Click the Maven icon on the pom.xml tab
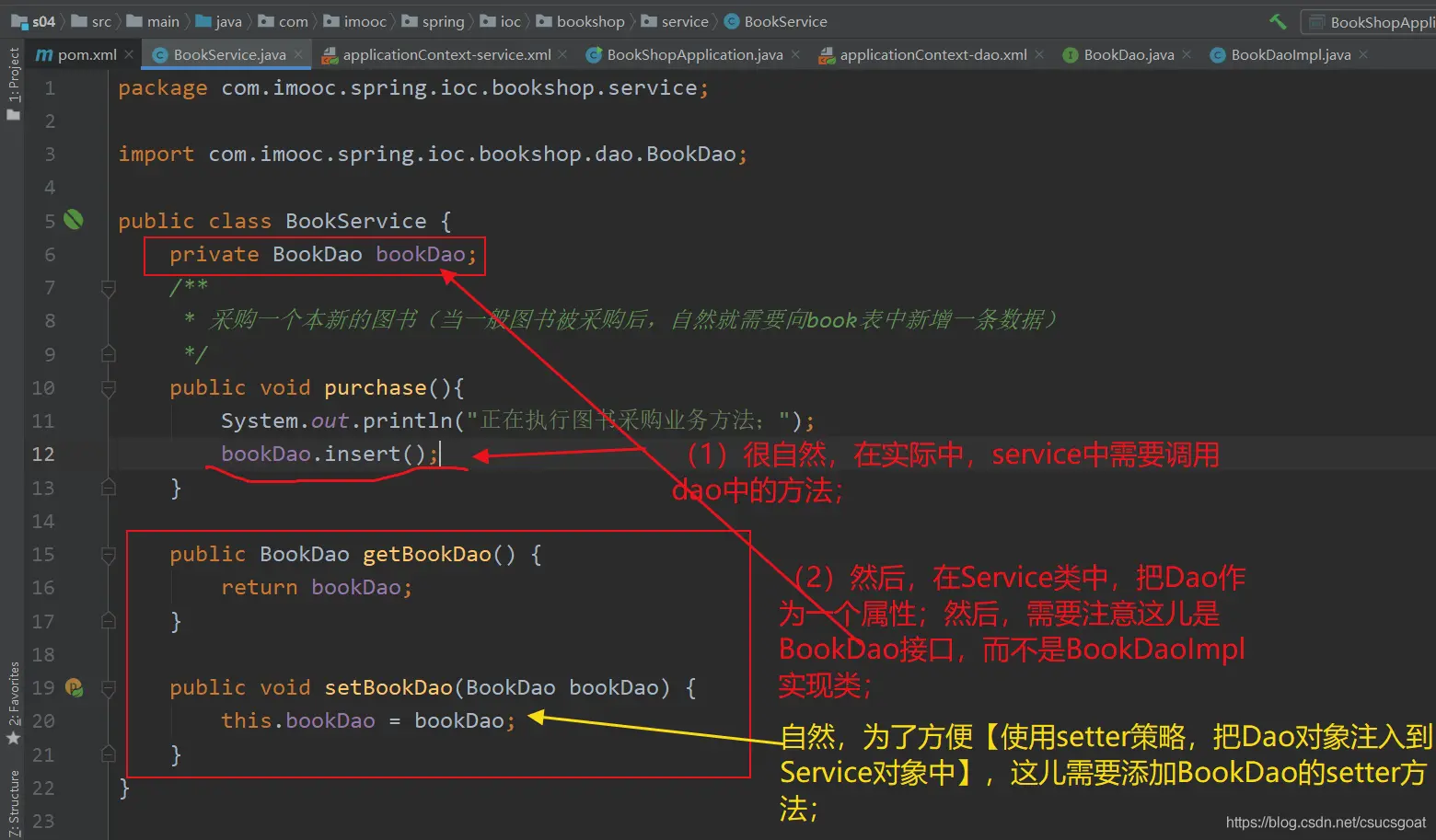Viewport: 1436px width, 840px height. [43, 55]
